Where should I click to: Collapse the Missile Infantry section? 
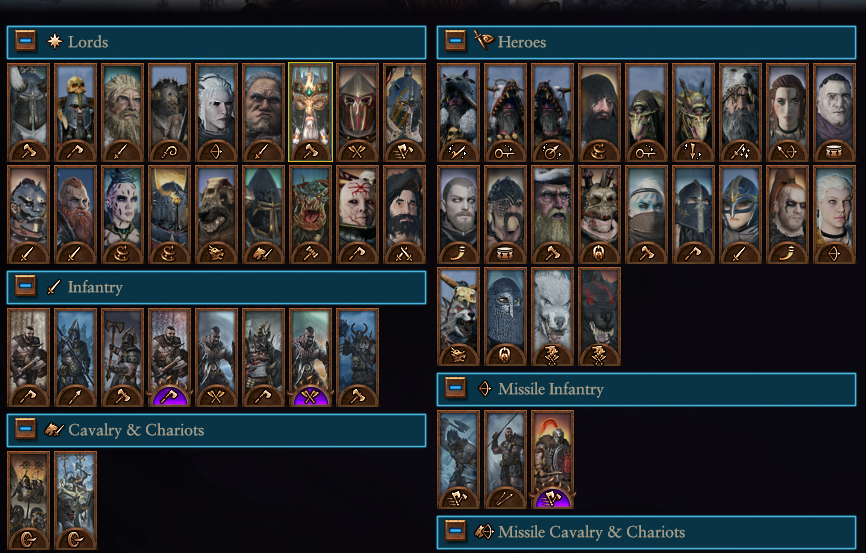tap(456, 388)
